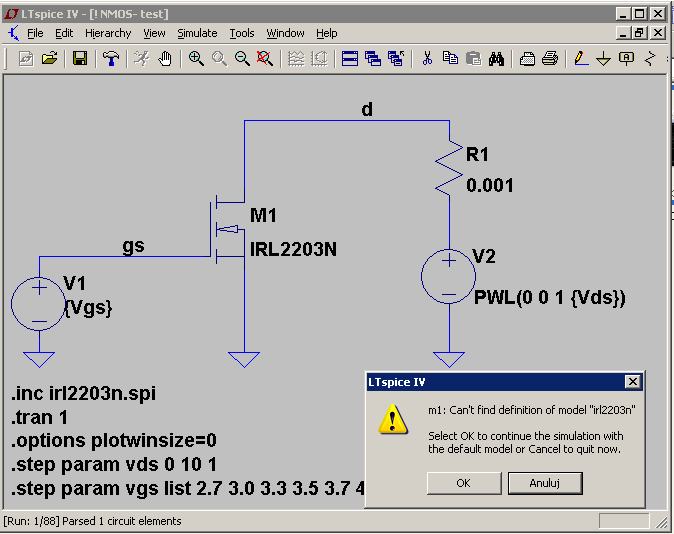Click the LTspice transistor document icon
The height and width of the screenshot is (534, 674).
(x=14, y=33)
